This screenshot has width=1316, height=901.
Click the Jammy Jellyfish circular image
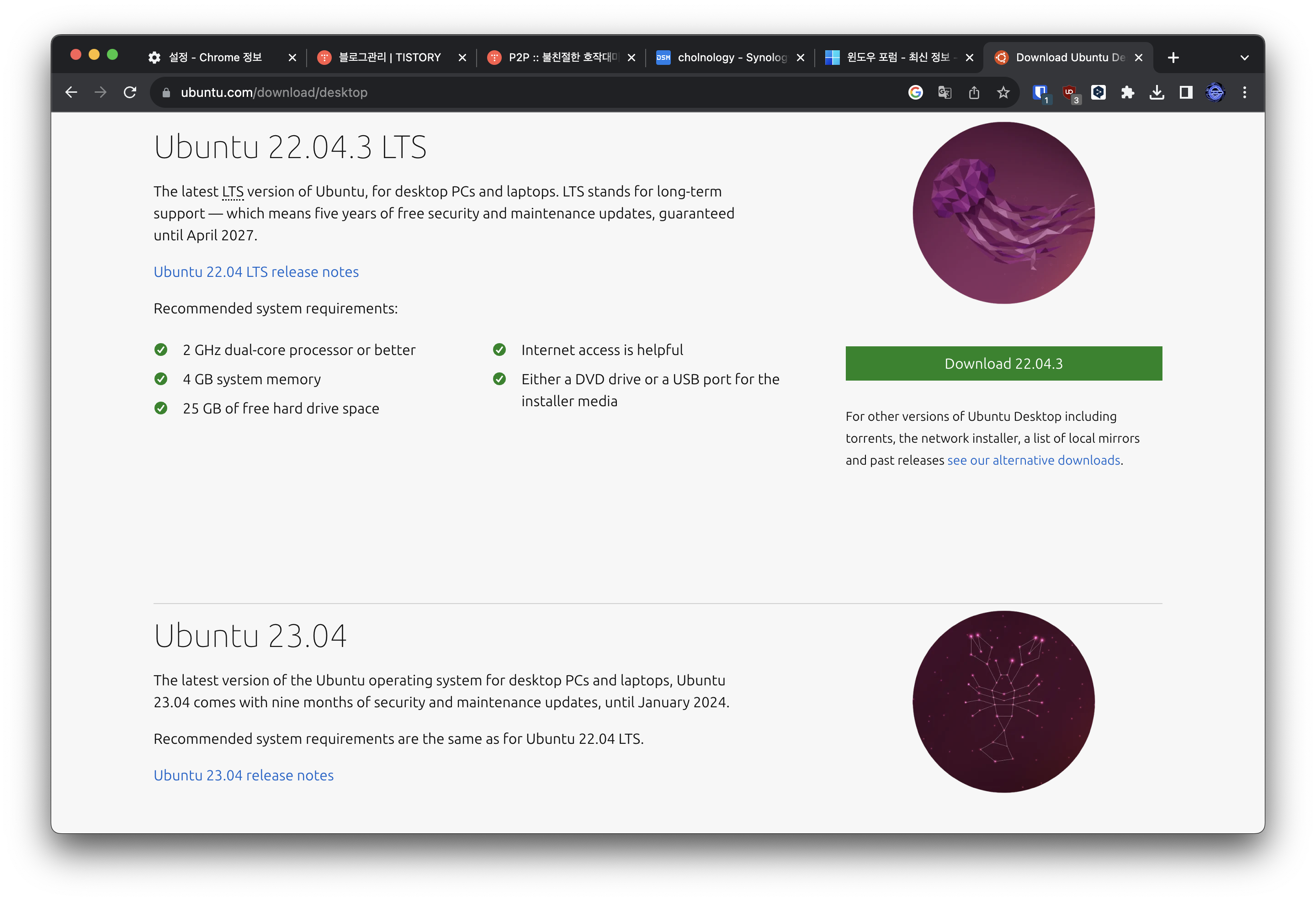(x=1003, y=213)
